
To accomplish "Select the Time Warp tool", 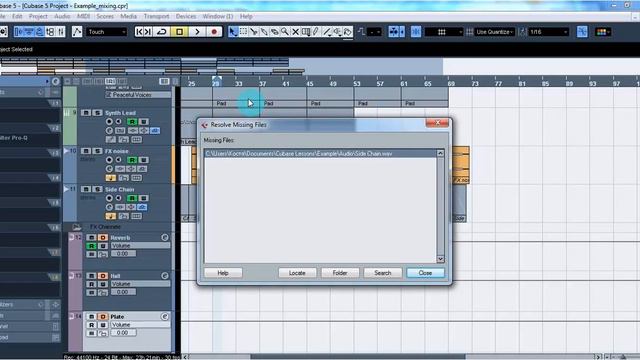I will 306,32.
